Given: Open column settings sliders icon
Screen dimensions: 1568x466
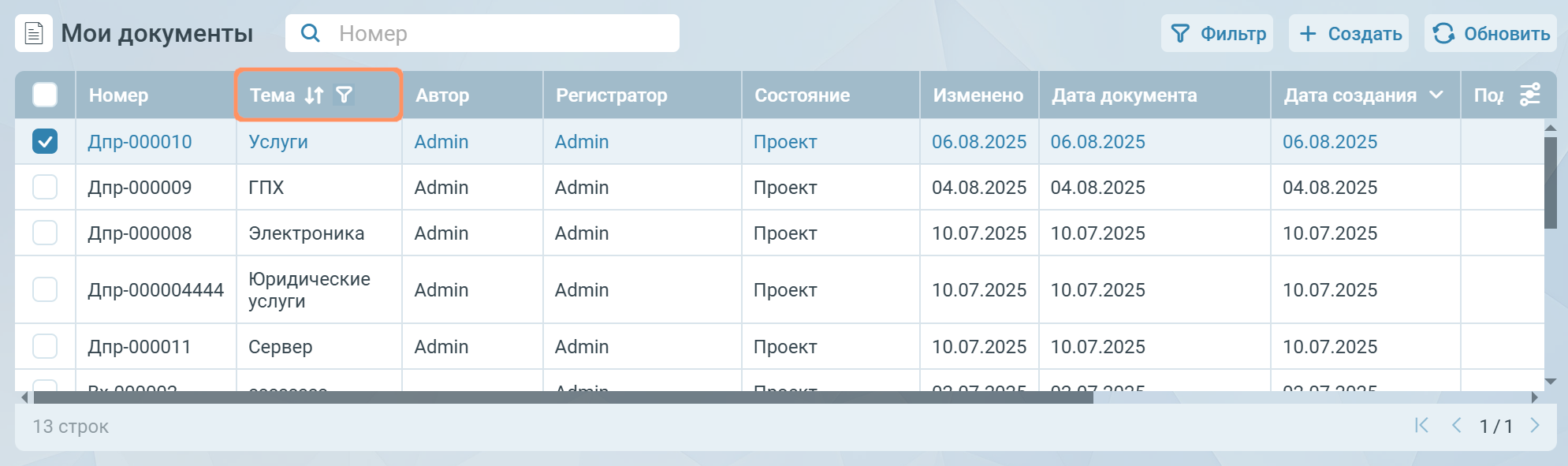Looking at the screenshot, I should pyautogui.click(x=1529, y=95).
